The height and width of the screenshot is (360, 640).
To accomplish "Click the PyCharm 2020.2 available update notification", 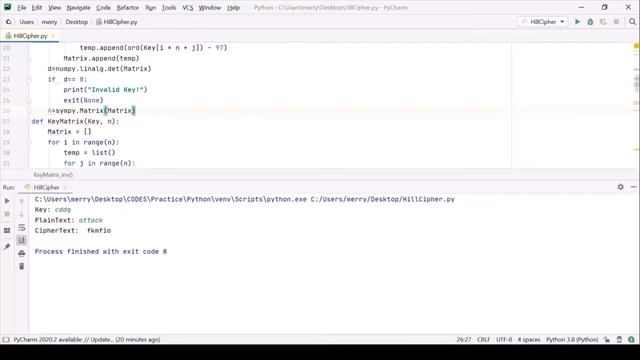I will coord(87,340).
